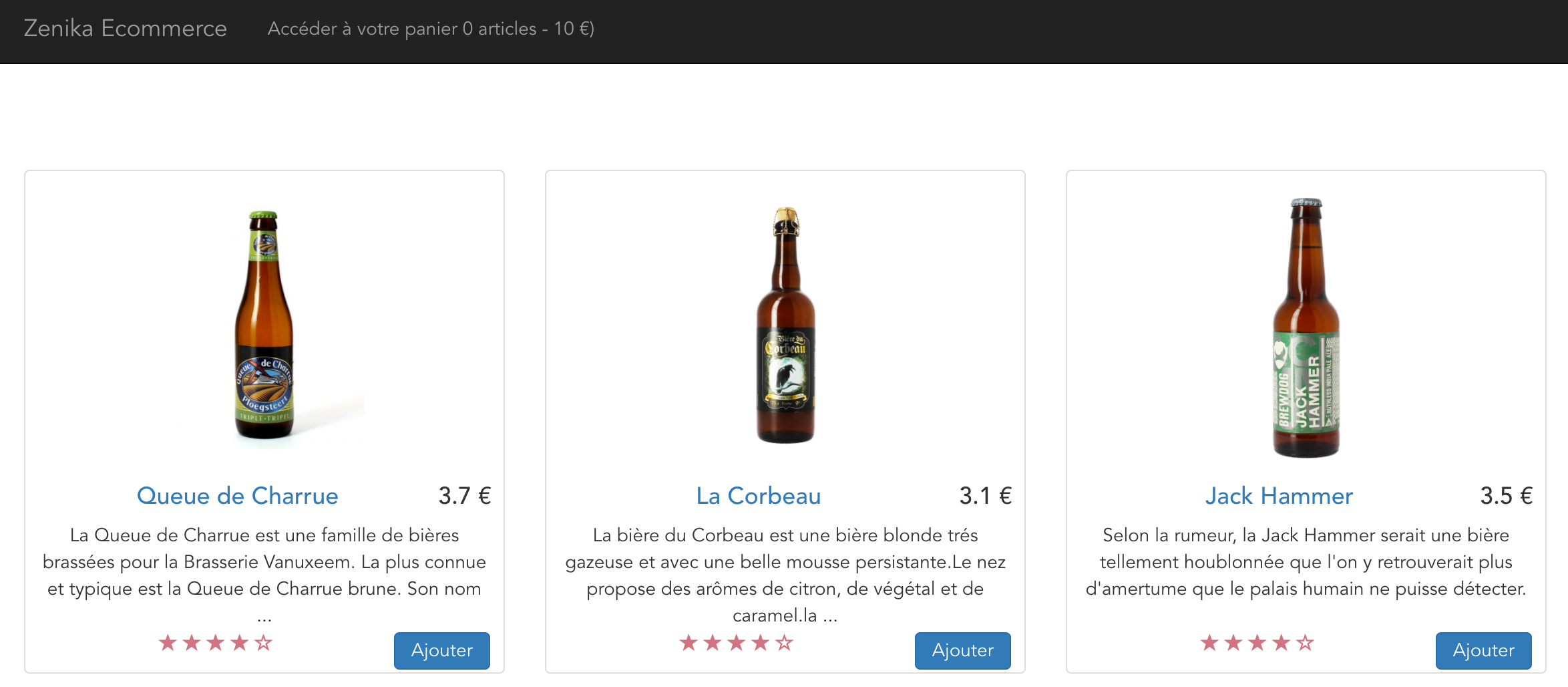Viewport: 1568px width, 687px height.
Task: Click the third star of Jack Hammer rating
Action: pos(1257,644)
